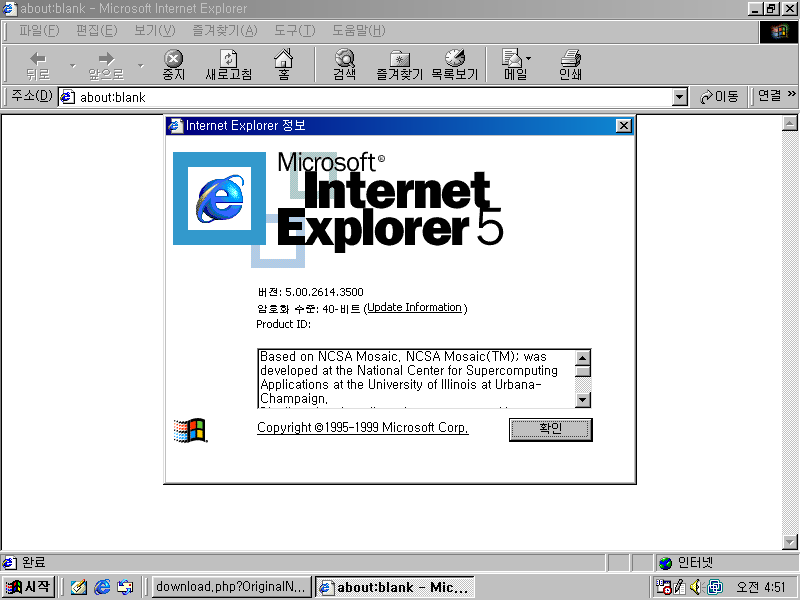Click the Copyright 1995-1999 Microsoft Corp. link
This screenshot has height=600, width=800.
tap(363, 428)
